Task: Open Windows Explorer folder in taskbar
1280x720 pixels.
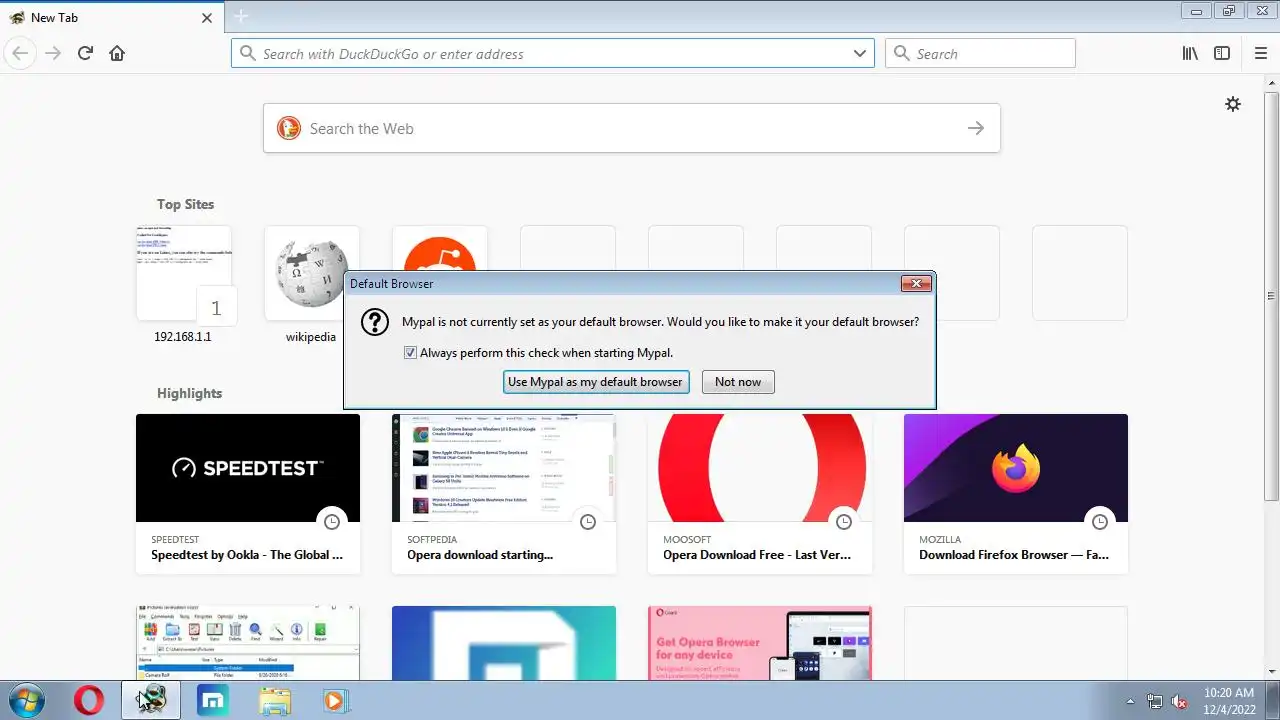Action: click(274, 700)
